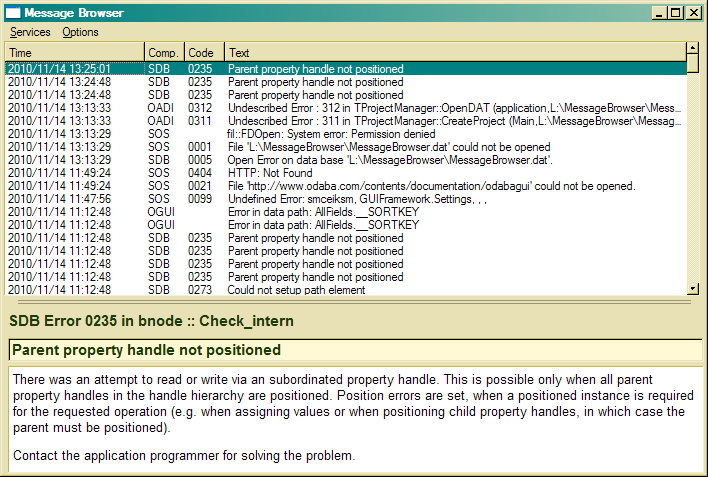708x477 pixels.
Task: Minimize the Message Browser window
Action: pyautogui.click(x=660, y=13)
